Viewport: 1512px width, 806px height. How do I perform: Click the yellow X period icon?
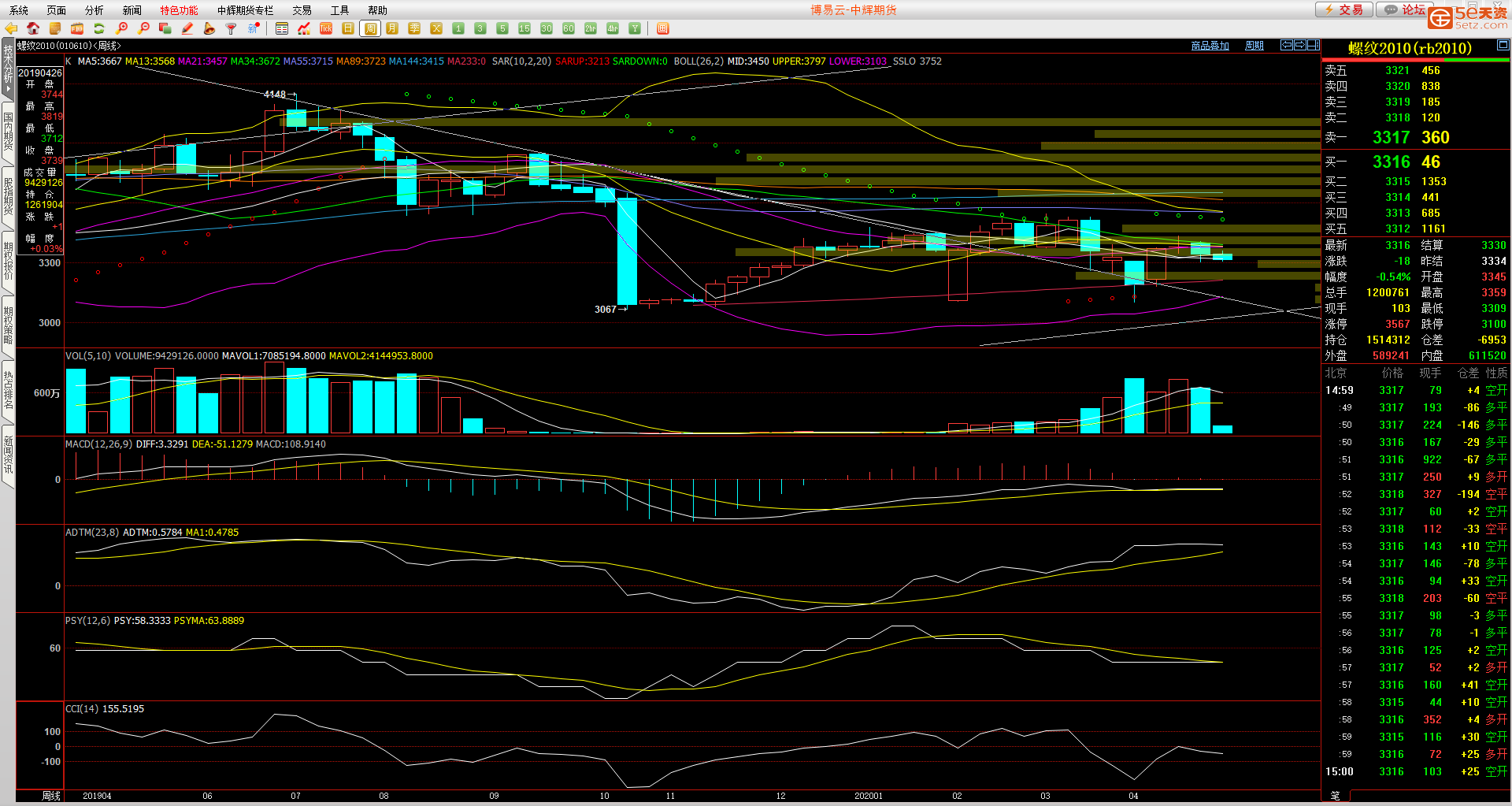[x=436, y=28]
